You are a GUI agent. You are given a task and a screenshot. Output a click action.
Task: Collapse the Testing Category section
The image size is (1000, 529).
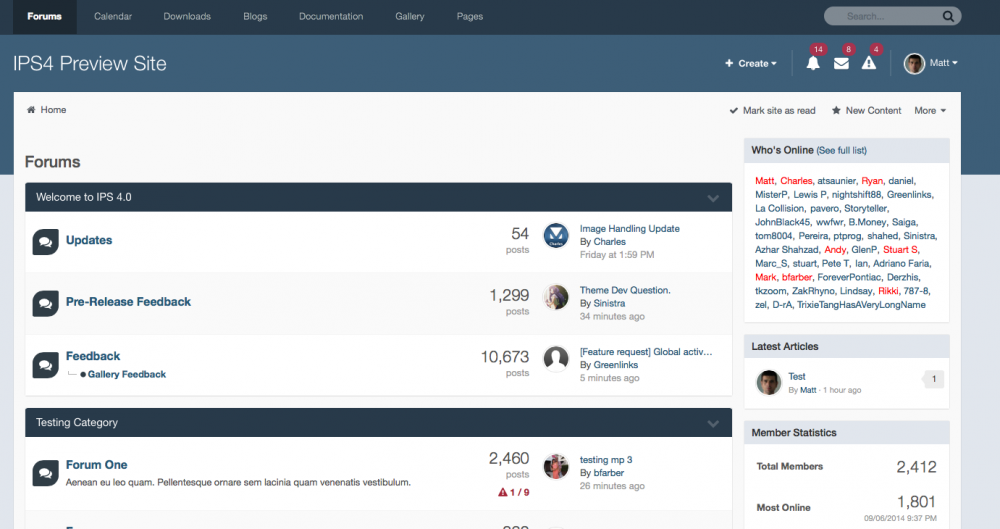tap(713, 424)
